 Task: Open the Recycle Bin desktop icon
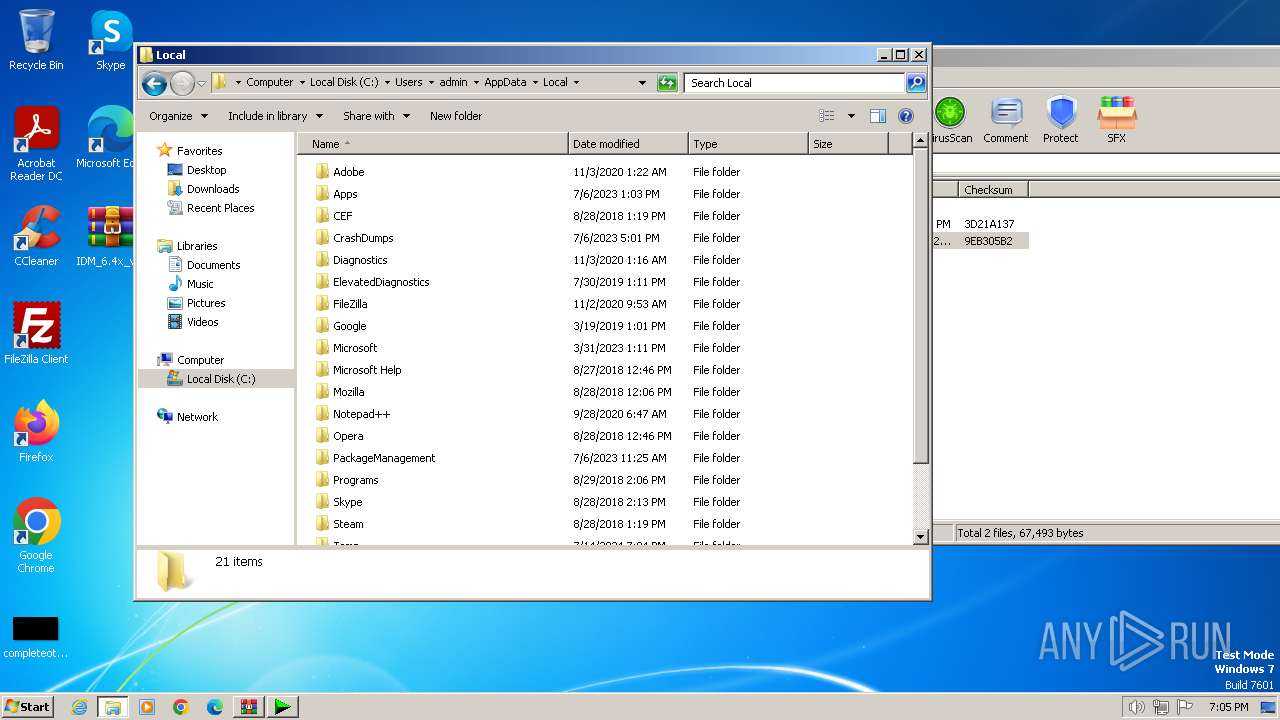[36, 40]
